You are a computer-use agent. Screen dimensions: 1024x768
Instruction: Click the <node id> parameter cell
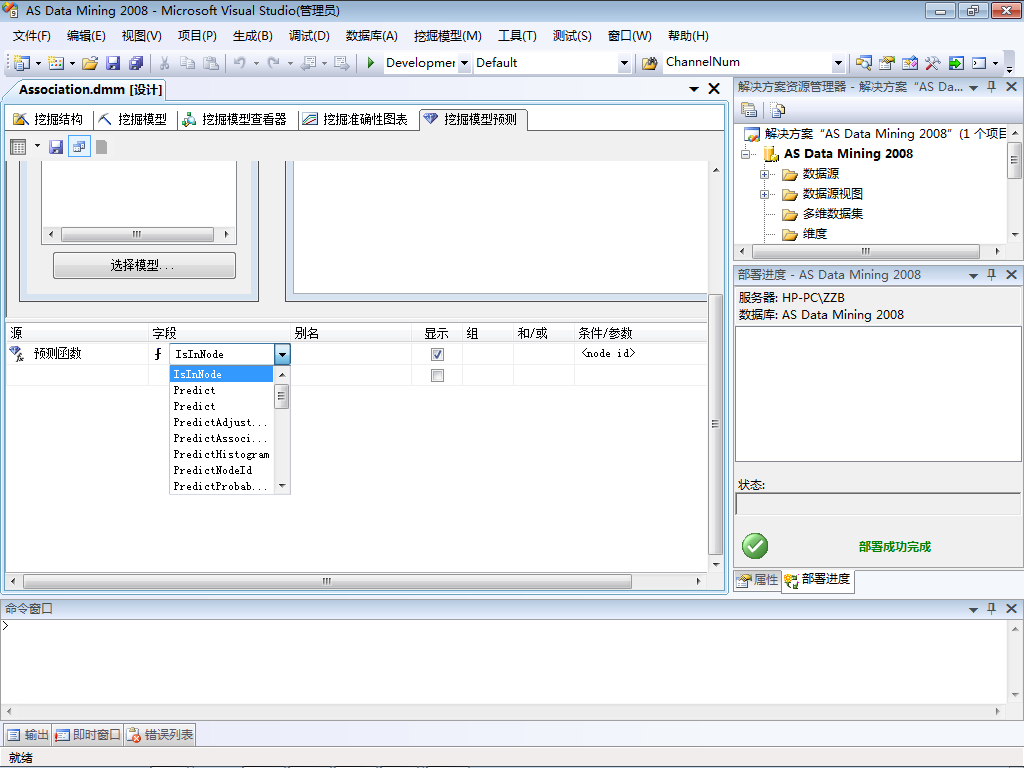[640, 353]
